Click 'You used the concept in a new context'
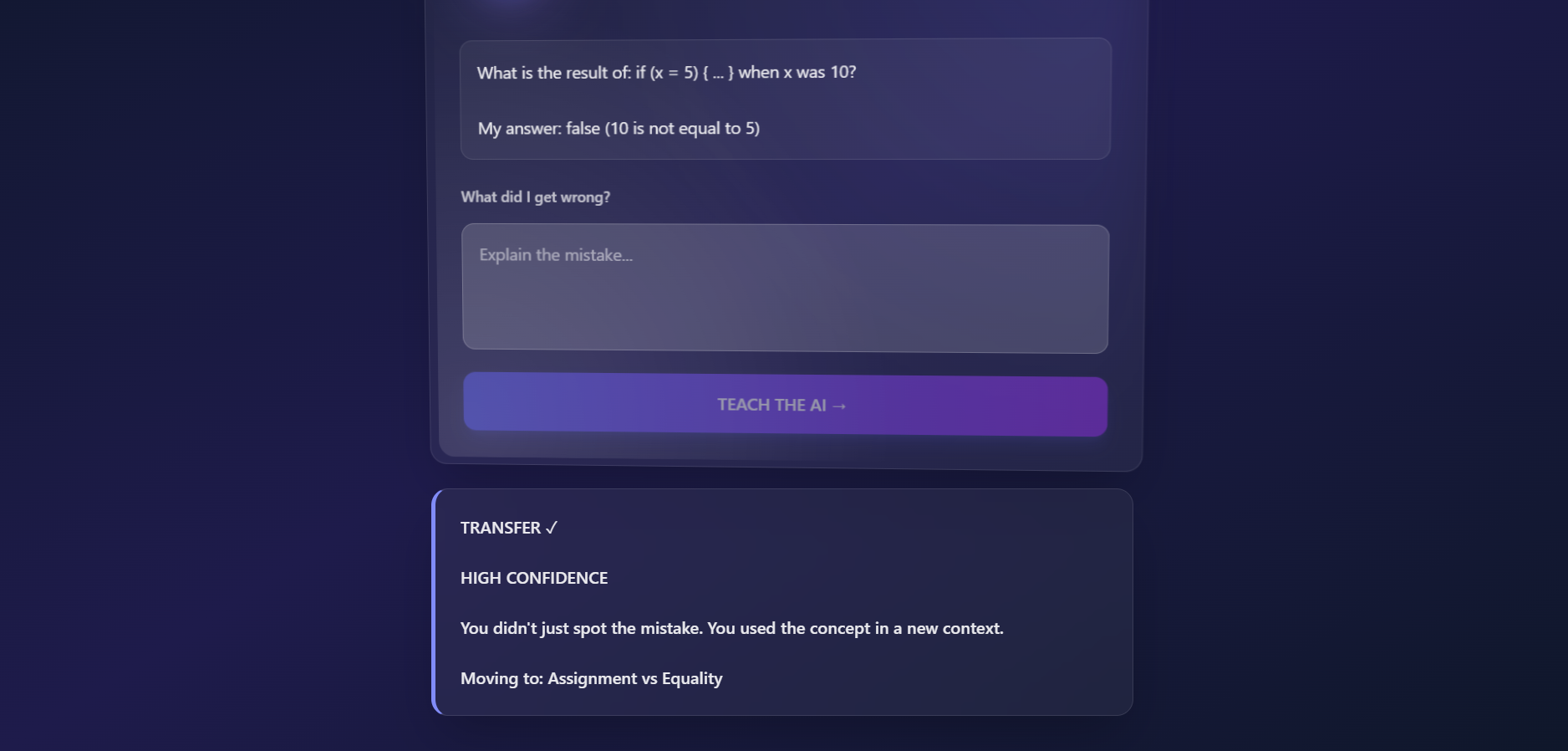1568x751 pixels. click(x=855, y=628)
